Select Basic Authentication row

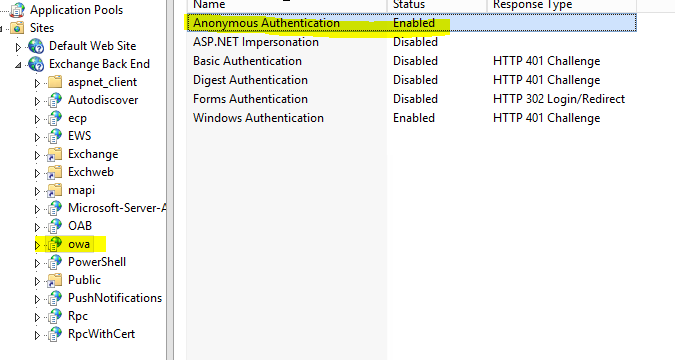pos(412,61)
